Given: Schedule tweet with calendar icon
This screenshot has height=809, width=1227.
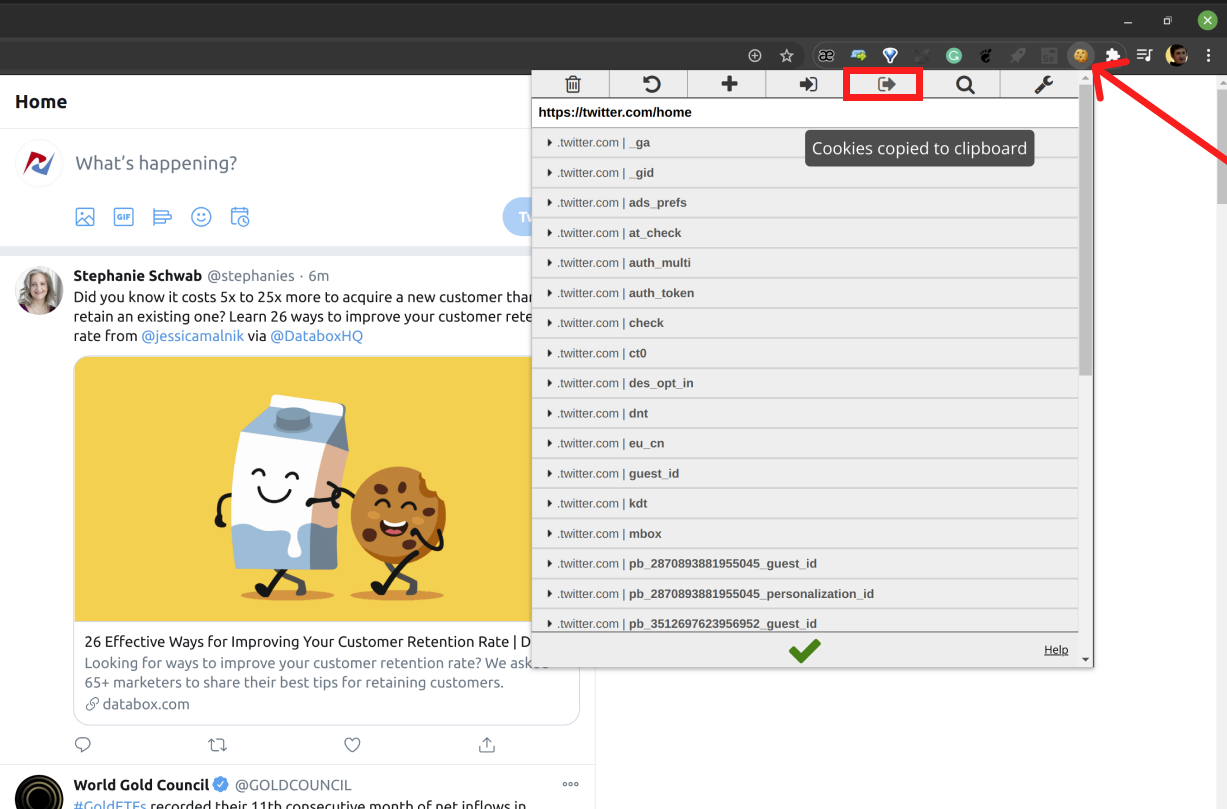Looking at the screenshot, I should click(x=240, y=216).
